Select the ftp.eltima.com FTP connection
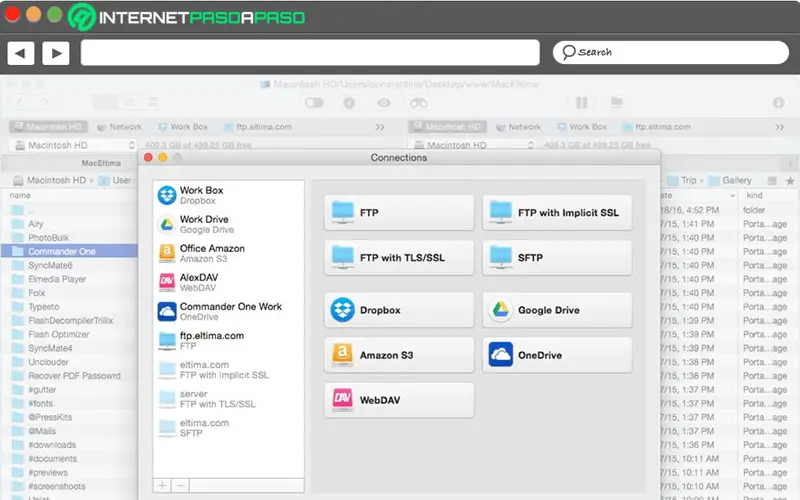Image resolution: width=800 pixels, height=500 pixels. pos(228,340)
